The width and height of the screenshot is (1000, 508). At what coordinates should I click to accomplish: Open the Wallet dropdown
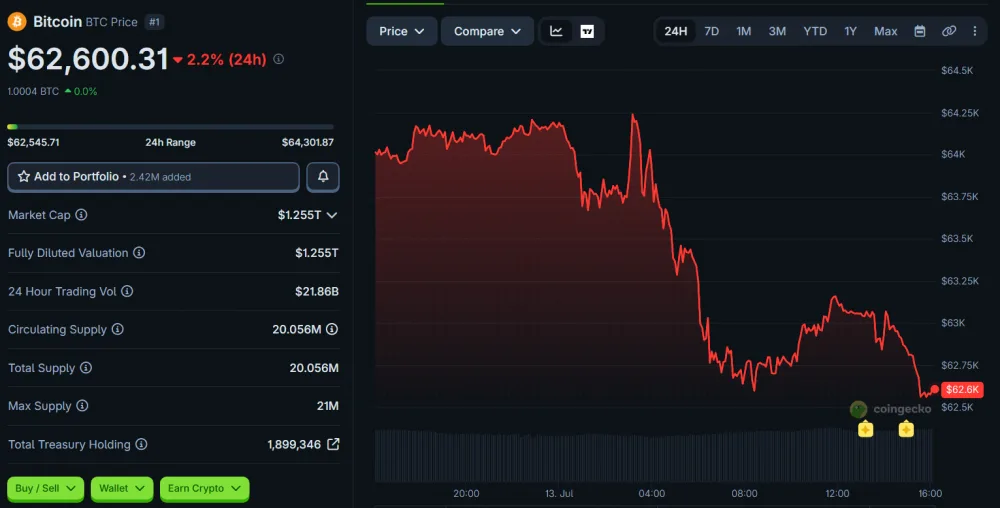122,488
